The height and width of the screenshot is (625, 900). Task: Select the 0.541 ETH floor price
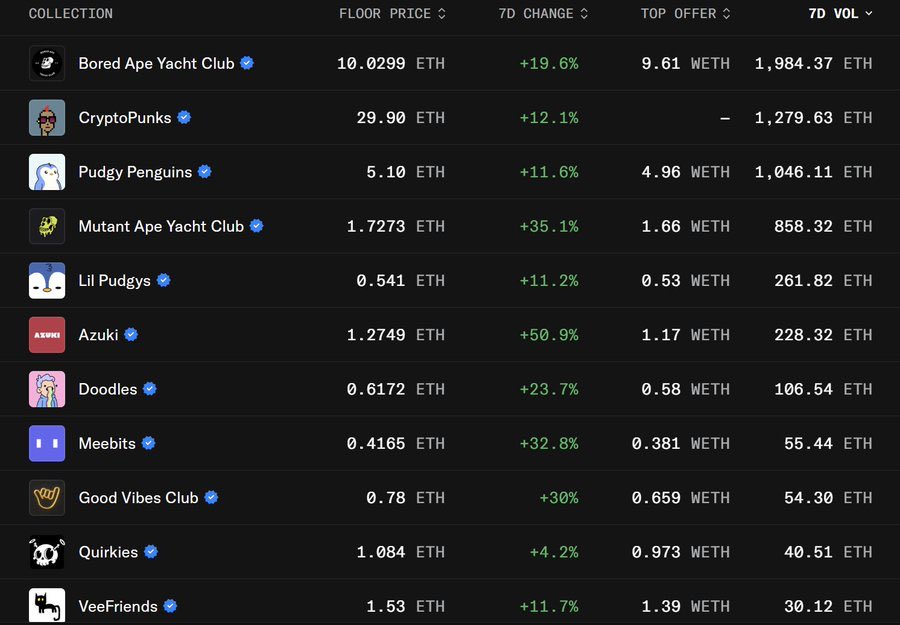401,281
